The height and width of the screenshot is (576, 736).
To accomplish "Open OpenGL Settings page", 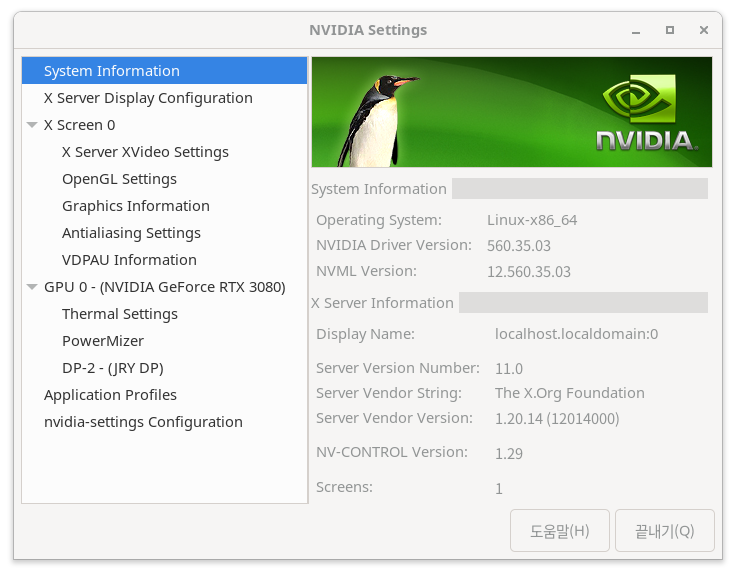I will click(x=119, y=179).
